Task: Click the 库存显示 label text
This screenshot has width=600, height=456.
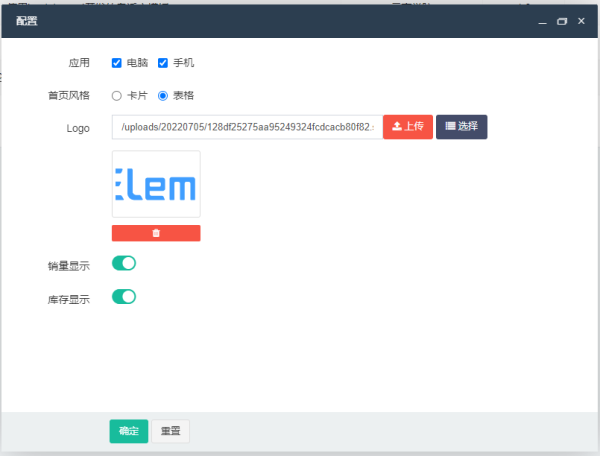Action: pos(69,300)
